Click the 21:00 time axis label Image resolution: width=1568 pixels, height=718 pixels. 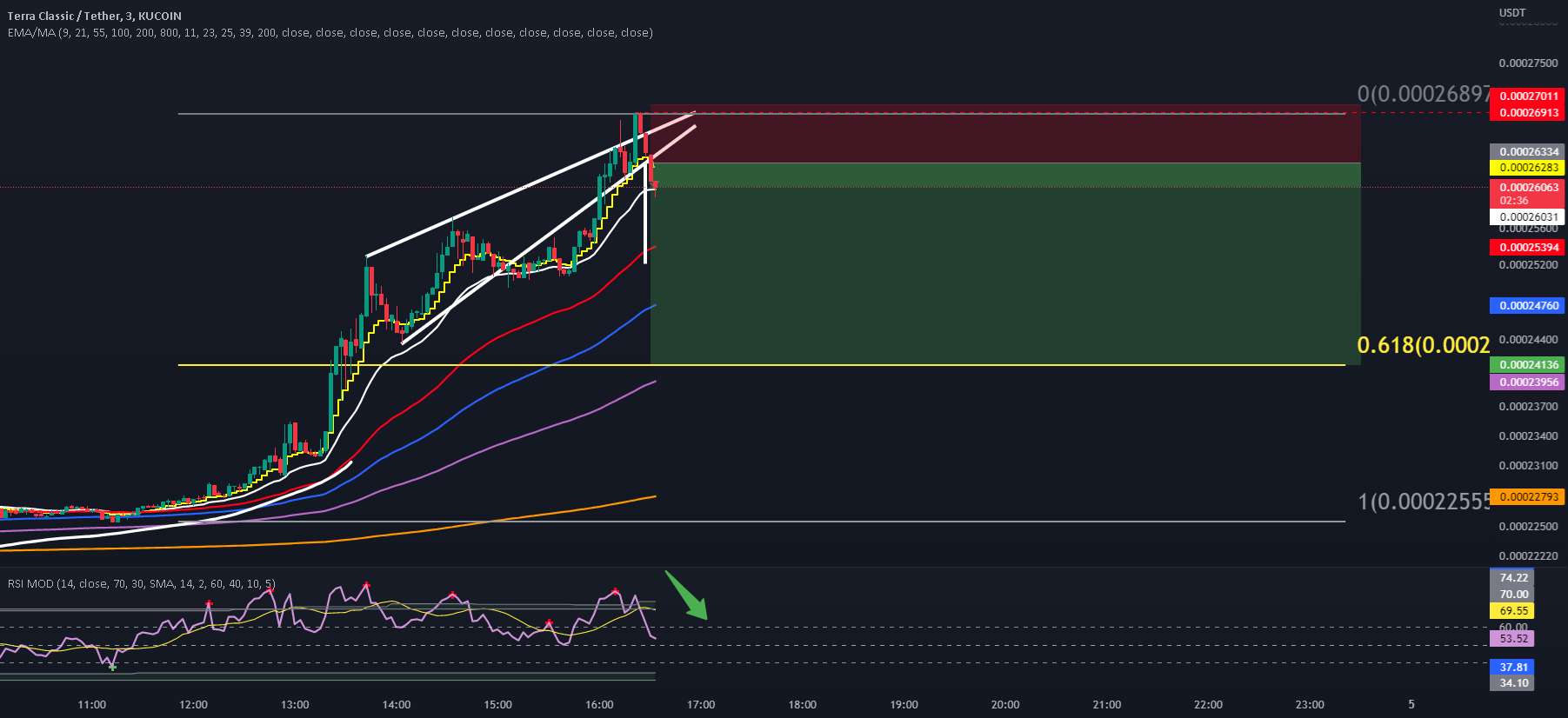tap(1106, 704)
